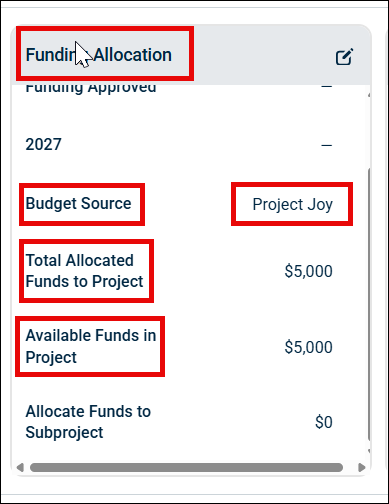
Task: Select the dash value beside 2027
Action: point(327,145)
